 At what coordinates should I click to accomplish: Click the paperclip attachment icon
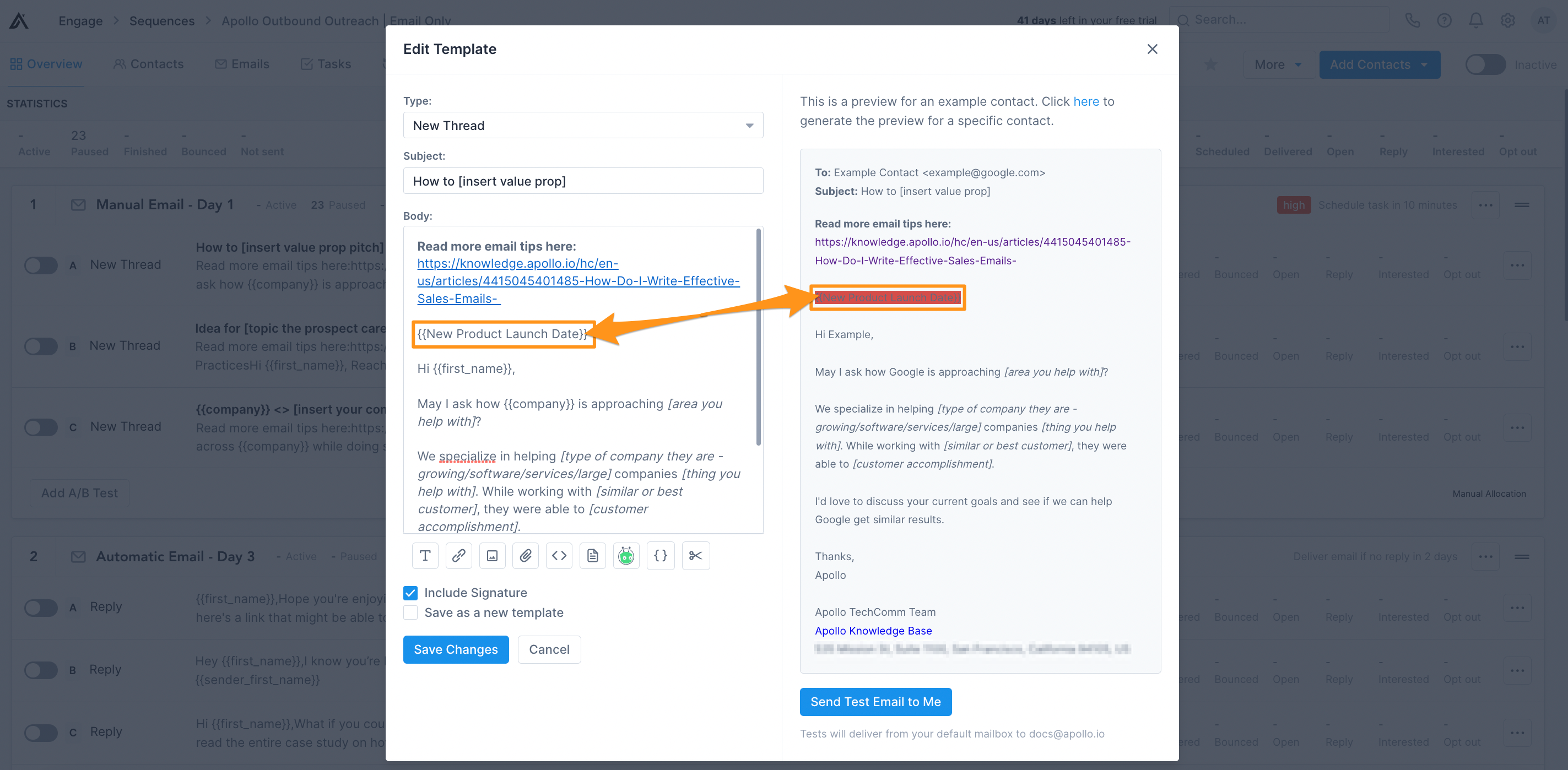point(525,556)
